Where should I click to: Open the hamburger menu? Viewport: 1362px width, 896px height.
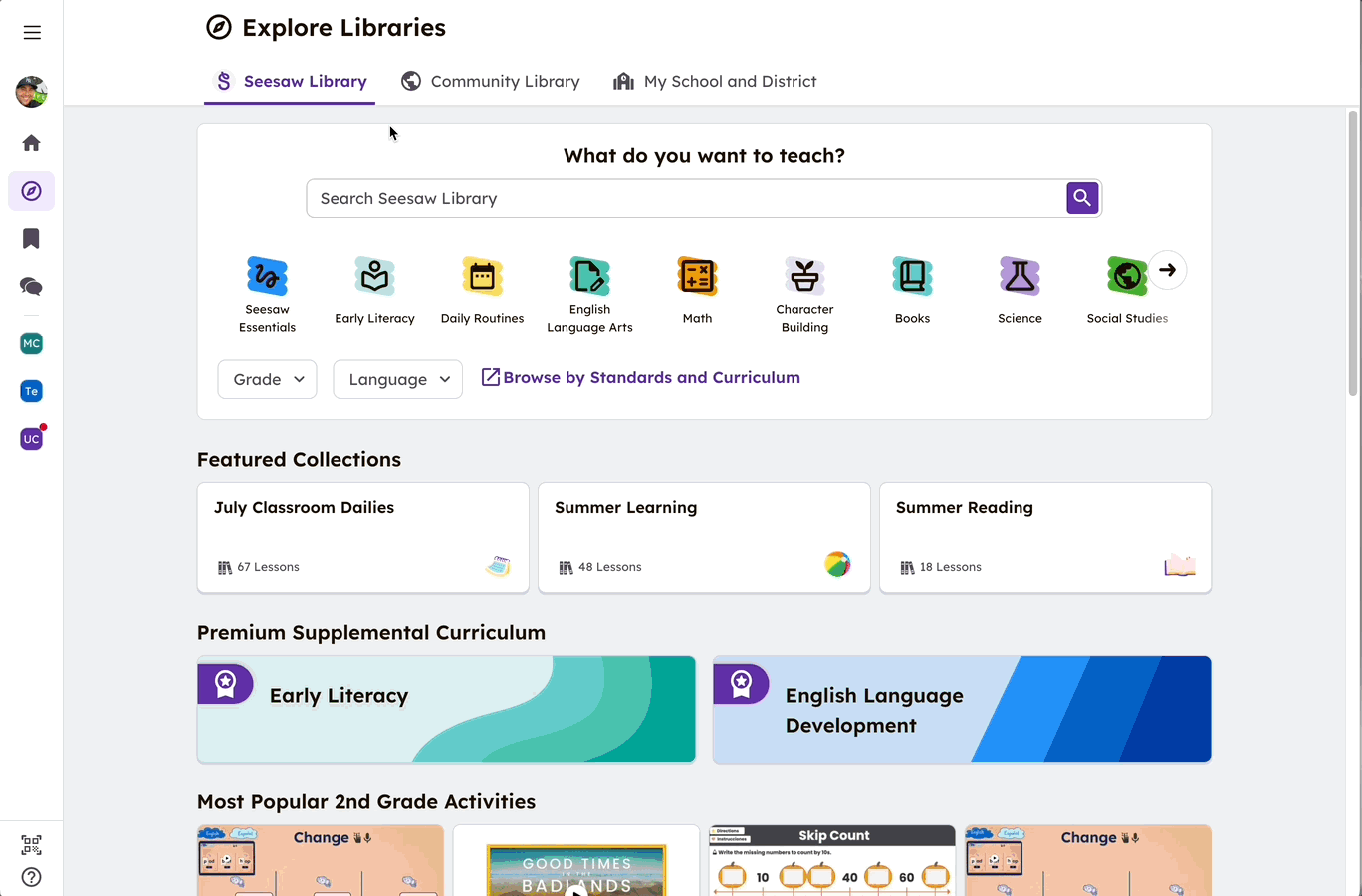click(x=32, y=32)
